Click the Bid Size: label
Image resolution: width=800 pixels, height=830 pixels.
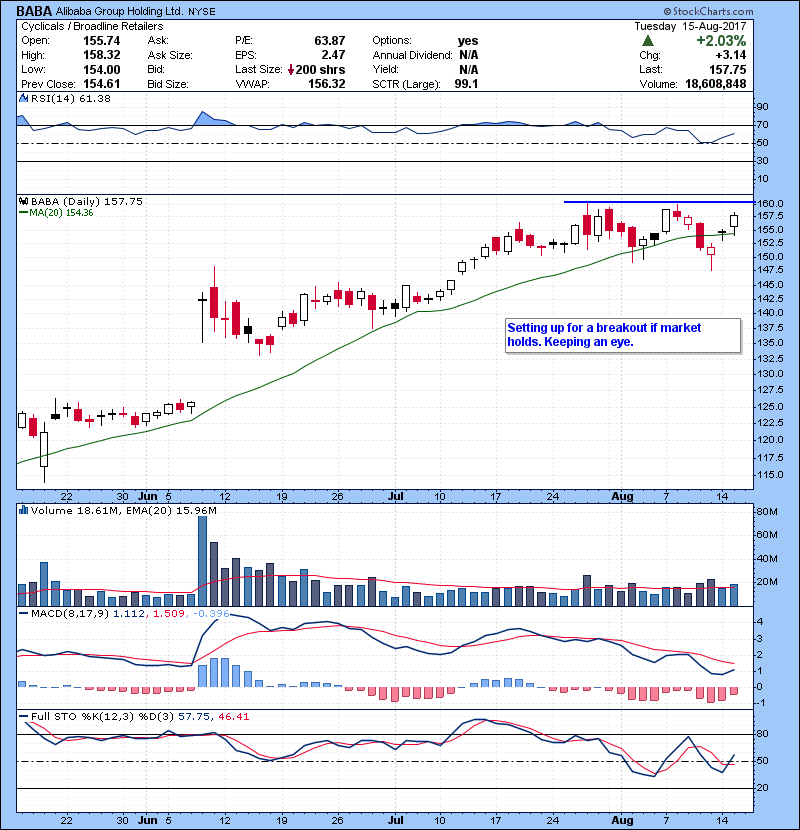click(x=168, y=84)
